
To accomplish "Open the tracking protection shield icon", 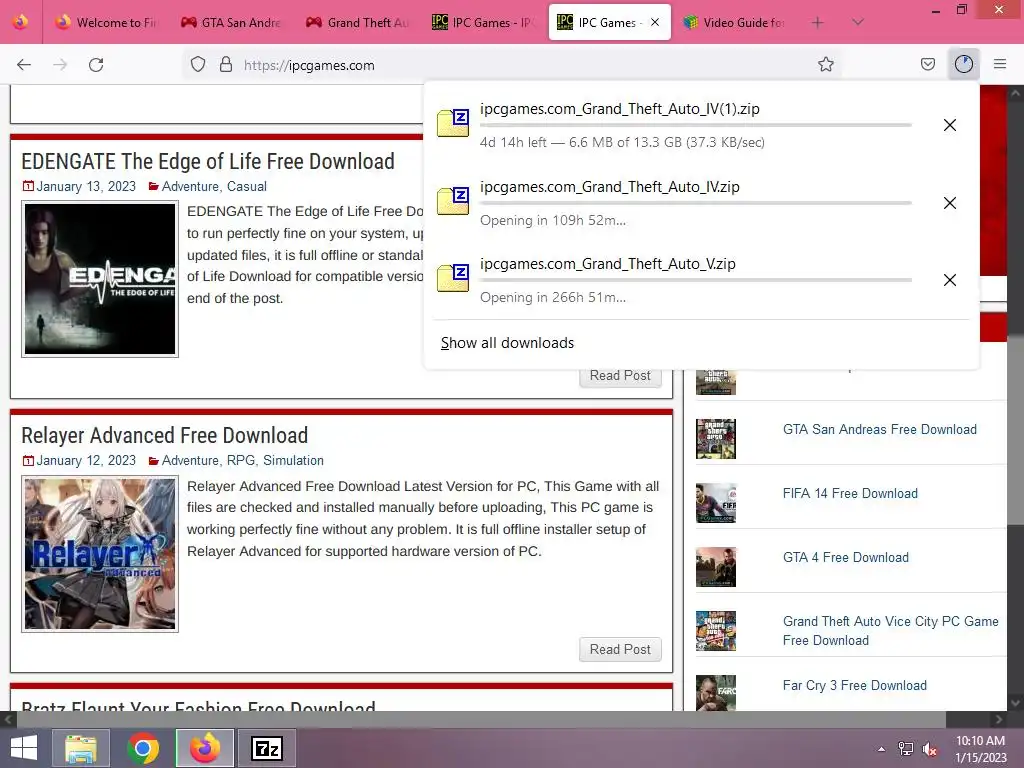I will [198, 65].
